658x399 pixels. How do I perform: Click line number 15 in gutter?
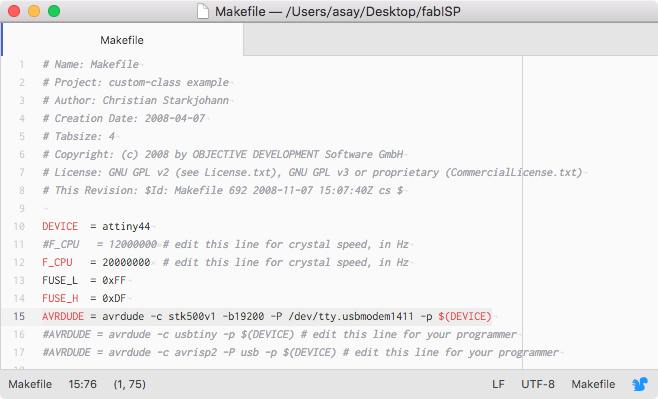pos(19,316)
